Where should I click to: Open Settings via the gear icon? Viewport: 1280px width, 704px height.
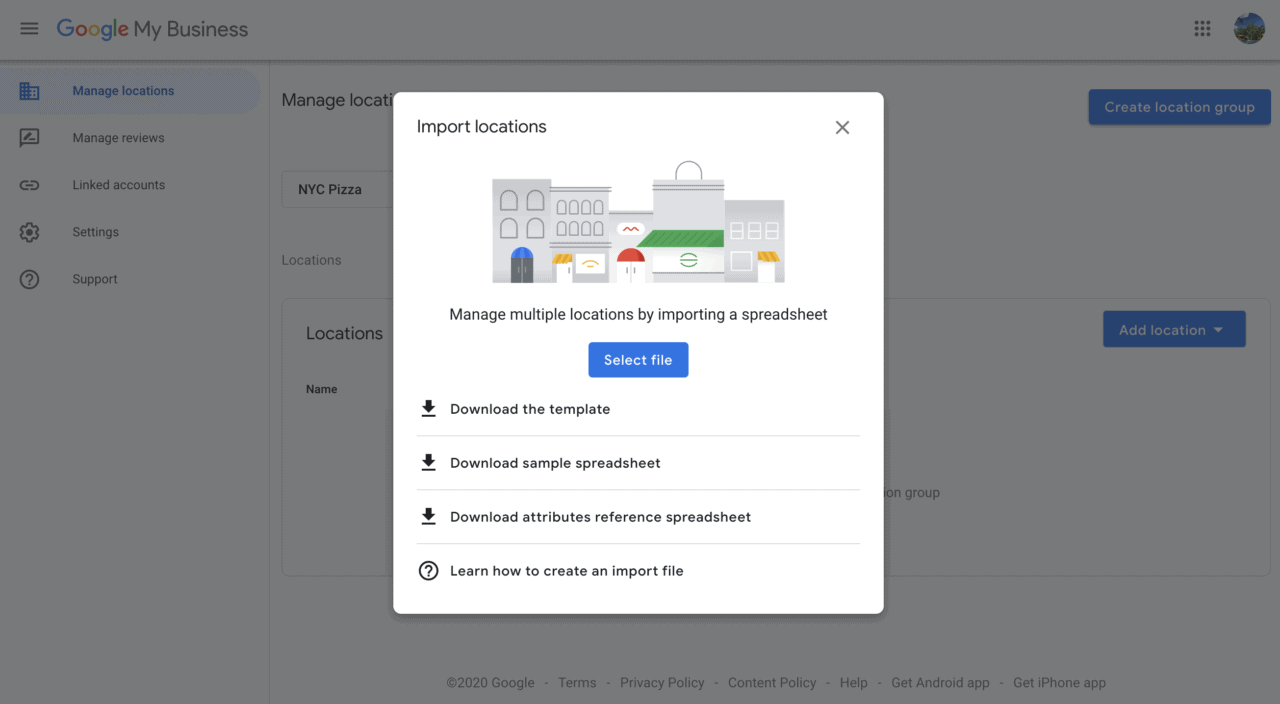29,231
